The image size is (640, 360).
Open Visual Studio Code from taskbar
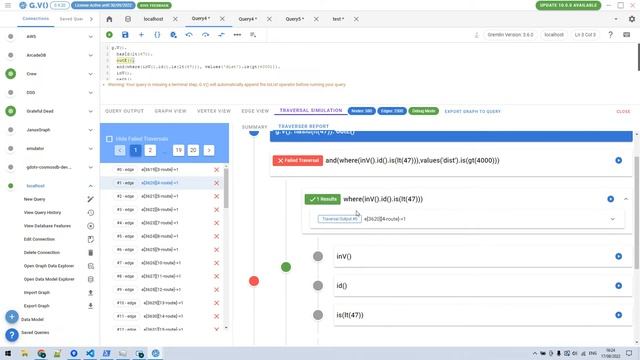pos(90,353)
